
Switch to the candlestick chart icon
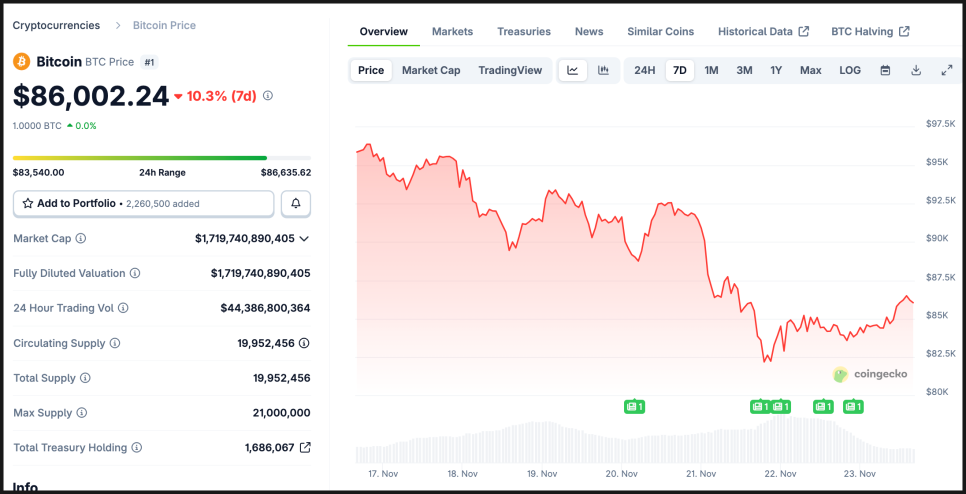[x=603, y=70]
